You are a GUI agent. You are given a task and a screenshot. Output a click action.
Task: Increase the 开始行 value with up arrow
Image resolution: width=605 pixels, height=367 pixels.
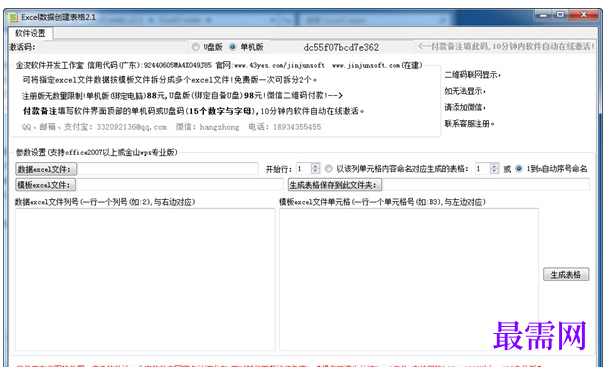coord(315,166)
